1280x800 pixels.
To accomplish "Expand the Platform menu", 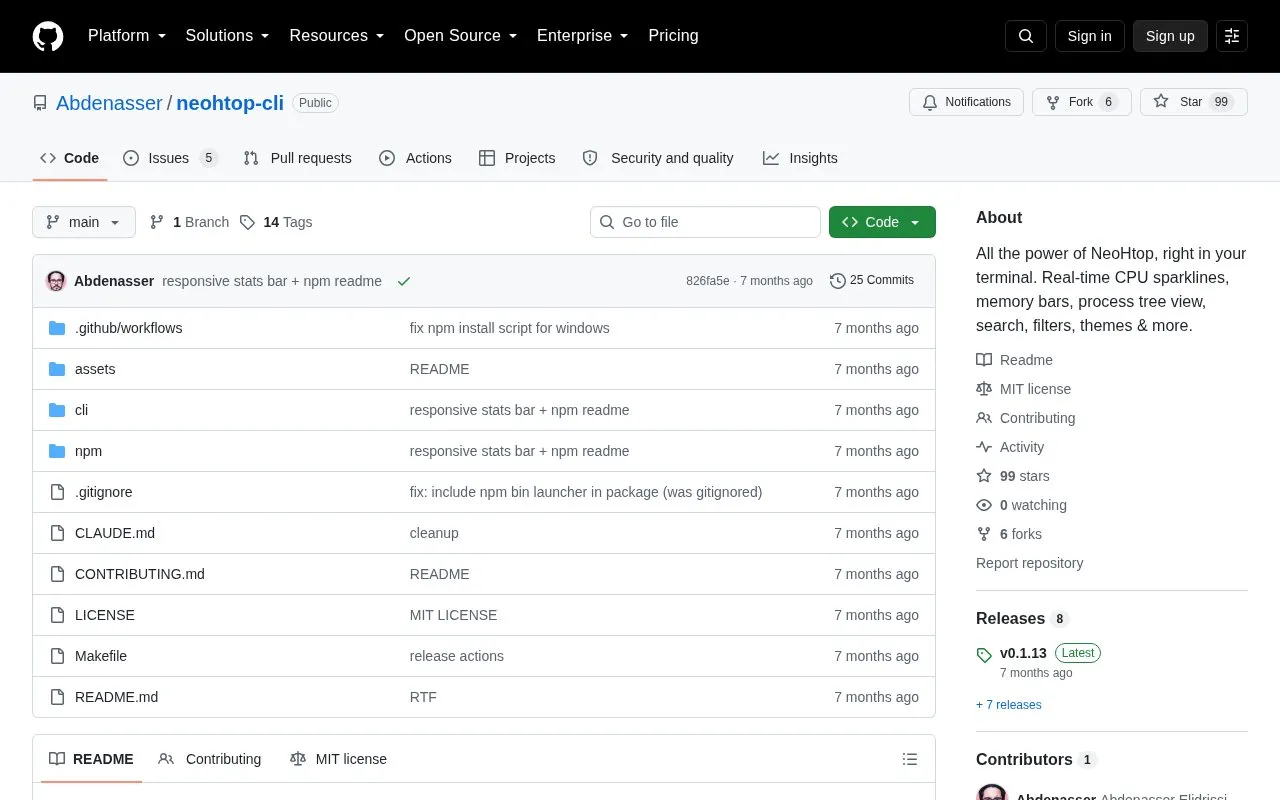I will pyautogui.click(x=127, y=36).
